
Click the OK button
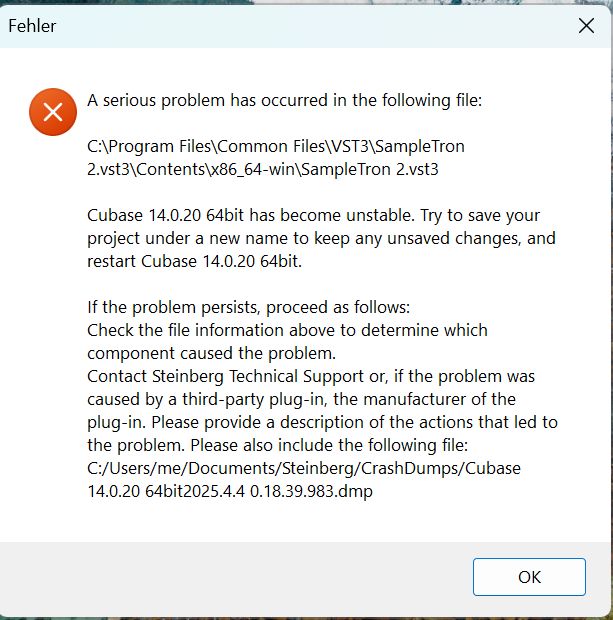(x=529, y=577)
